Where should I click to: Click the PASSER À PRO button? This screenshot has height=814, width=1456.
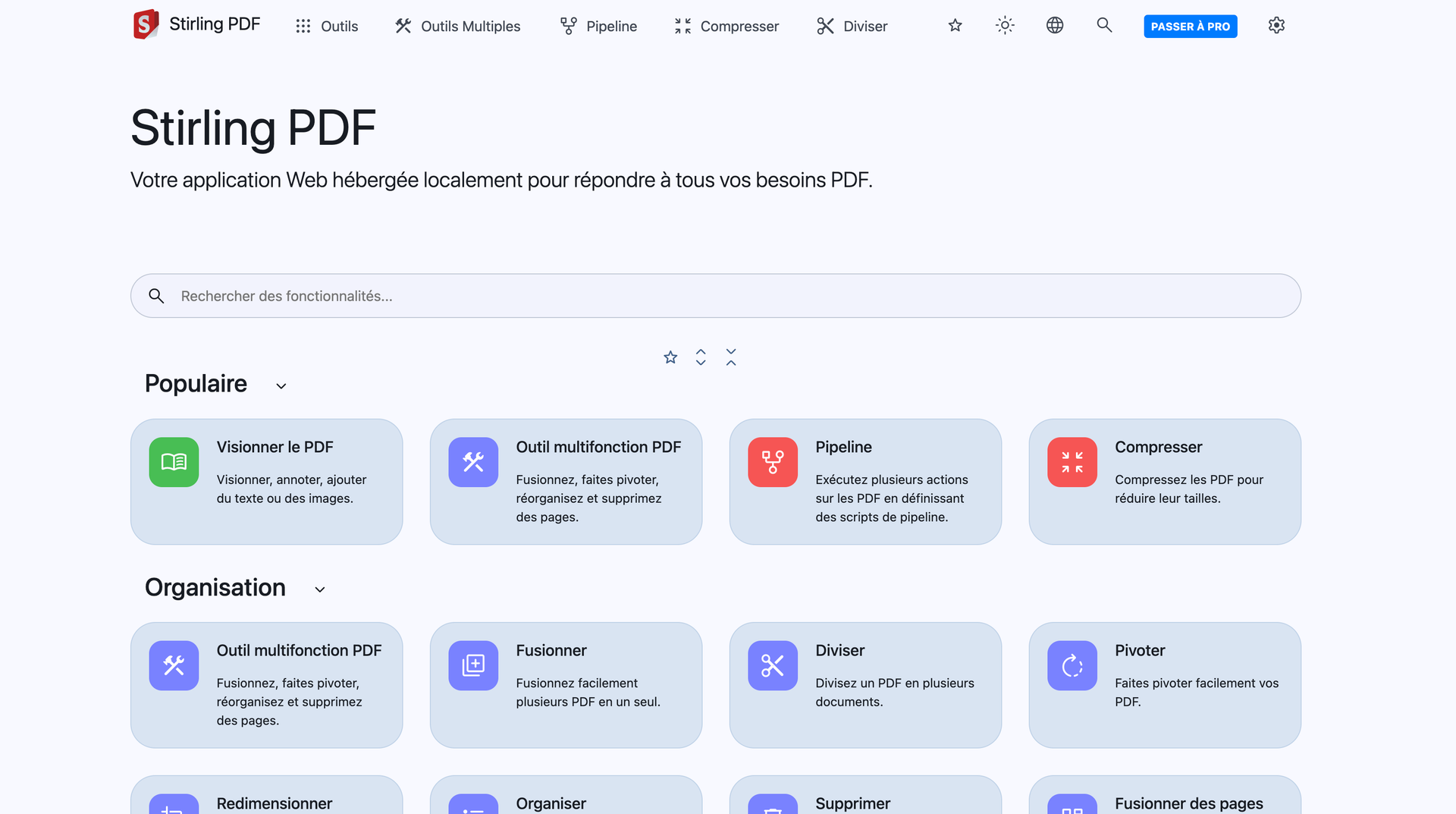click(1190, 25)
